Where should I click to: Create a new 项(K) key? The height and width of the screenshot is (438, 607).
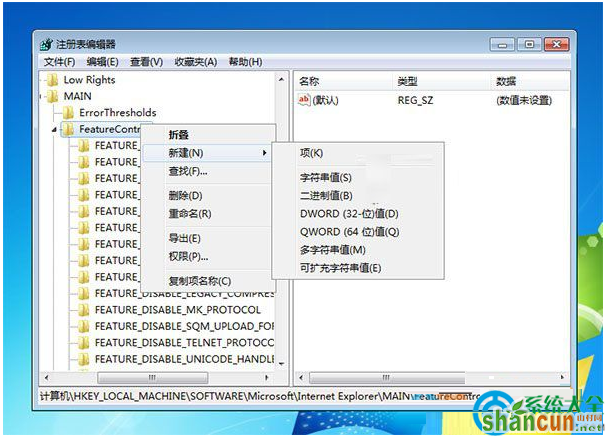[x=358, y=153]
